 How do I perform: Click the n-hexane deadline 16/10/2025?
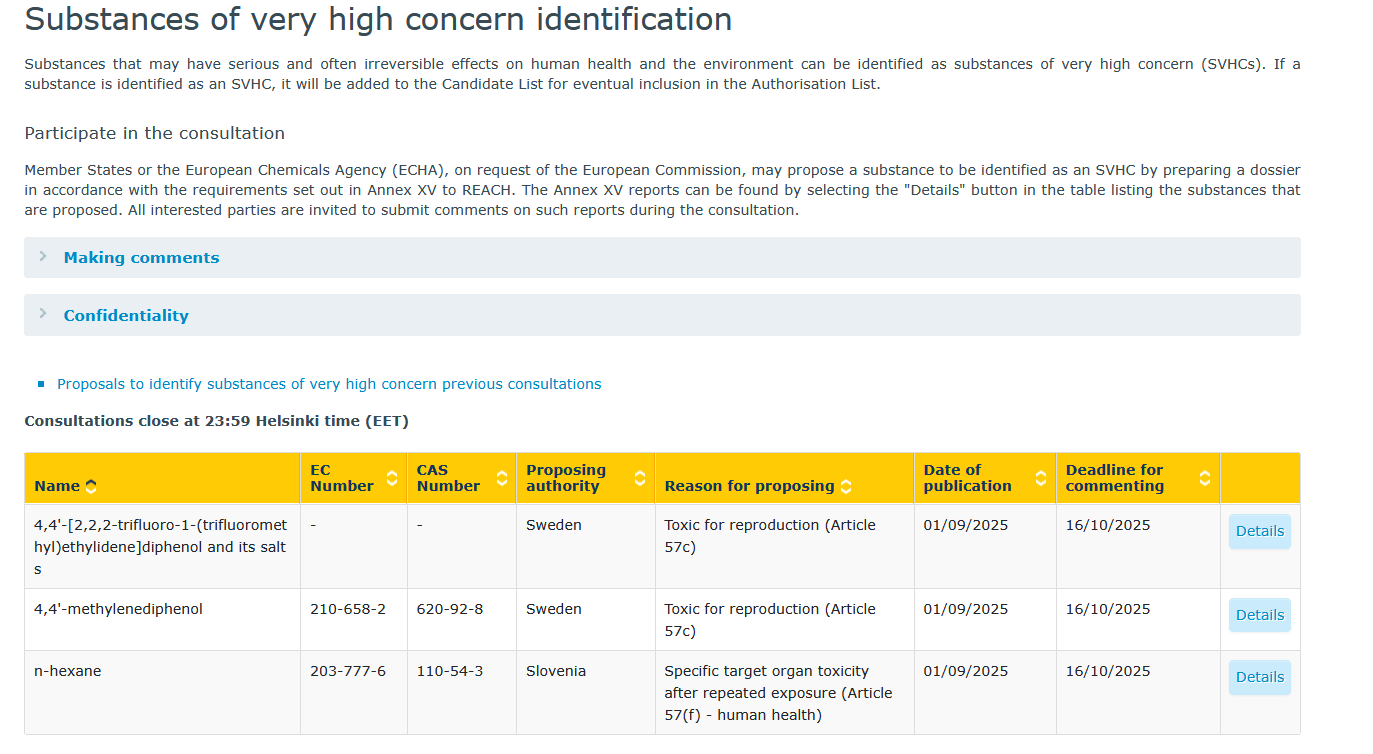[1108, 671]
